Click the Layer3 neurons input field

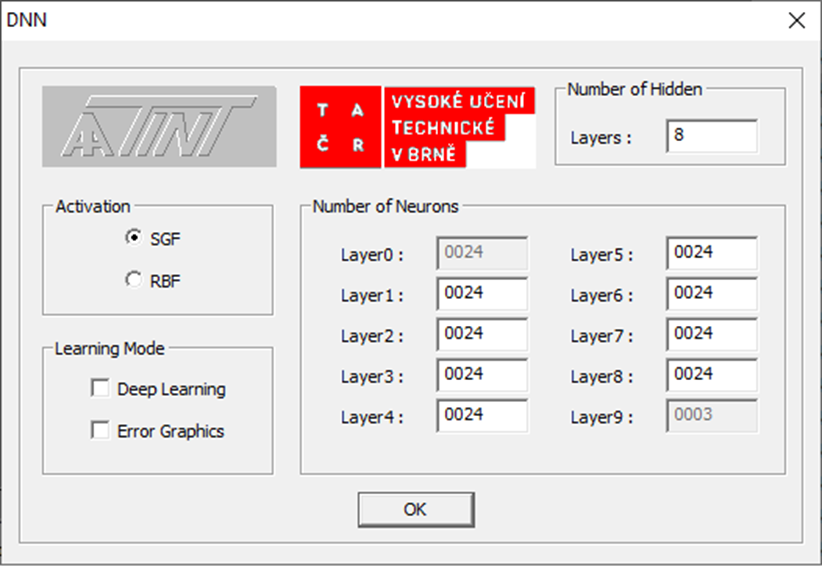(482, 375)
